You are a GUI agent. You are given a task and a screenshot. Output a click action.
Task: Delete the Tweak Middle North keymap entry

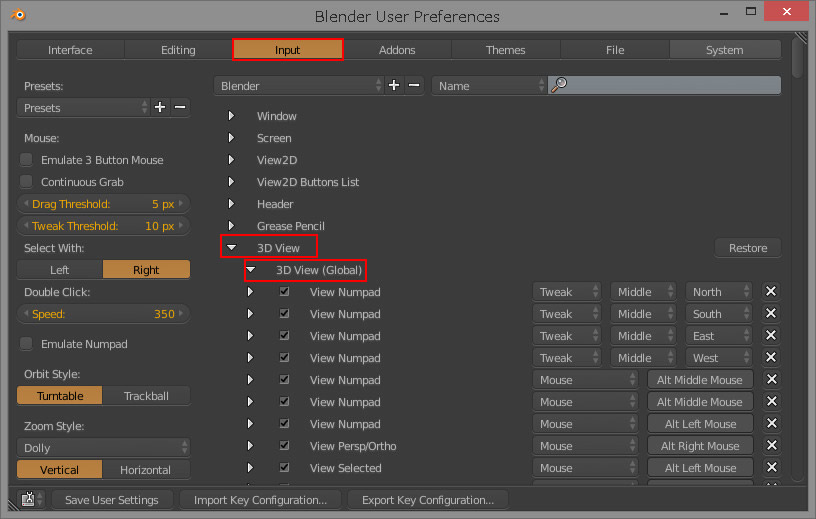tap(771, 292)
